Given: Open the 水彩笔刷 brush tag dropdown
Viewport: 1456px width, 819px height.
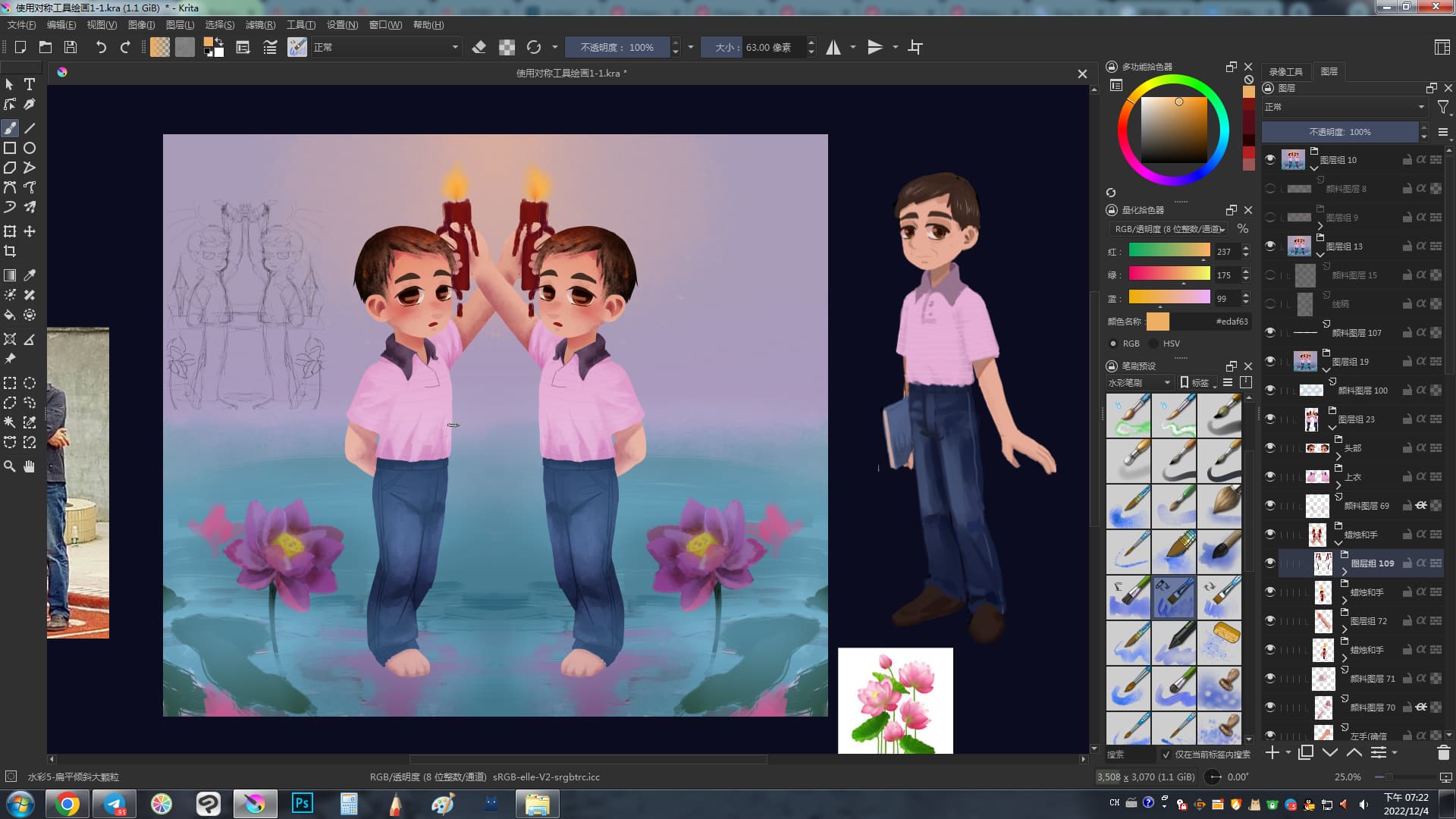Looking at the screenshot, I should 1139,383.
